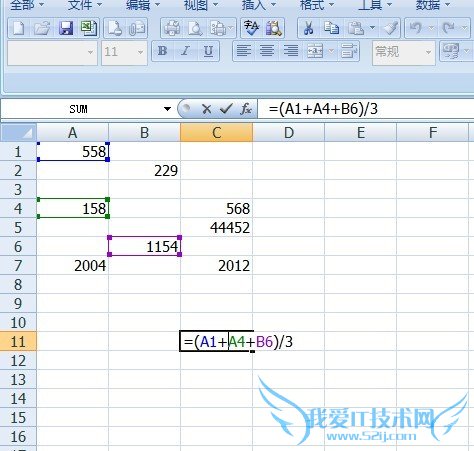Click cell containing 568
The height and width of the screenshot is (451, 474).
pos(216,209)
